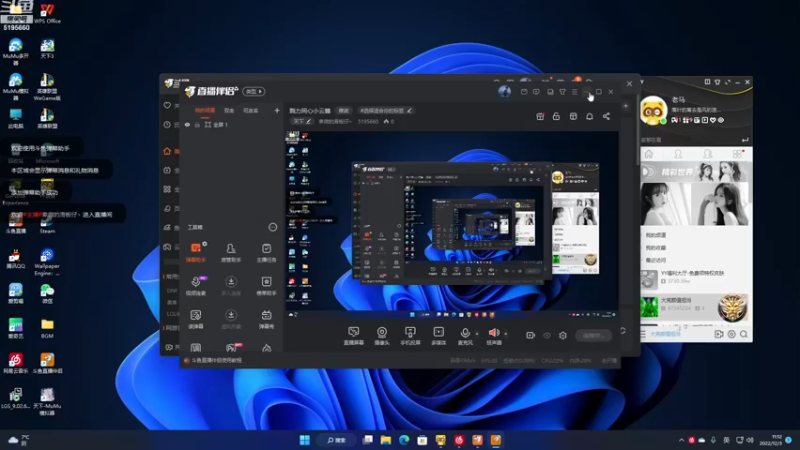The height and width of the screenshot is (450, 800).
Task: Select the second scene tab
Action: [x=229, y=110]
